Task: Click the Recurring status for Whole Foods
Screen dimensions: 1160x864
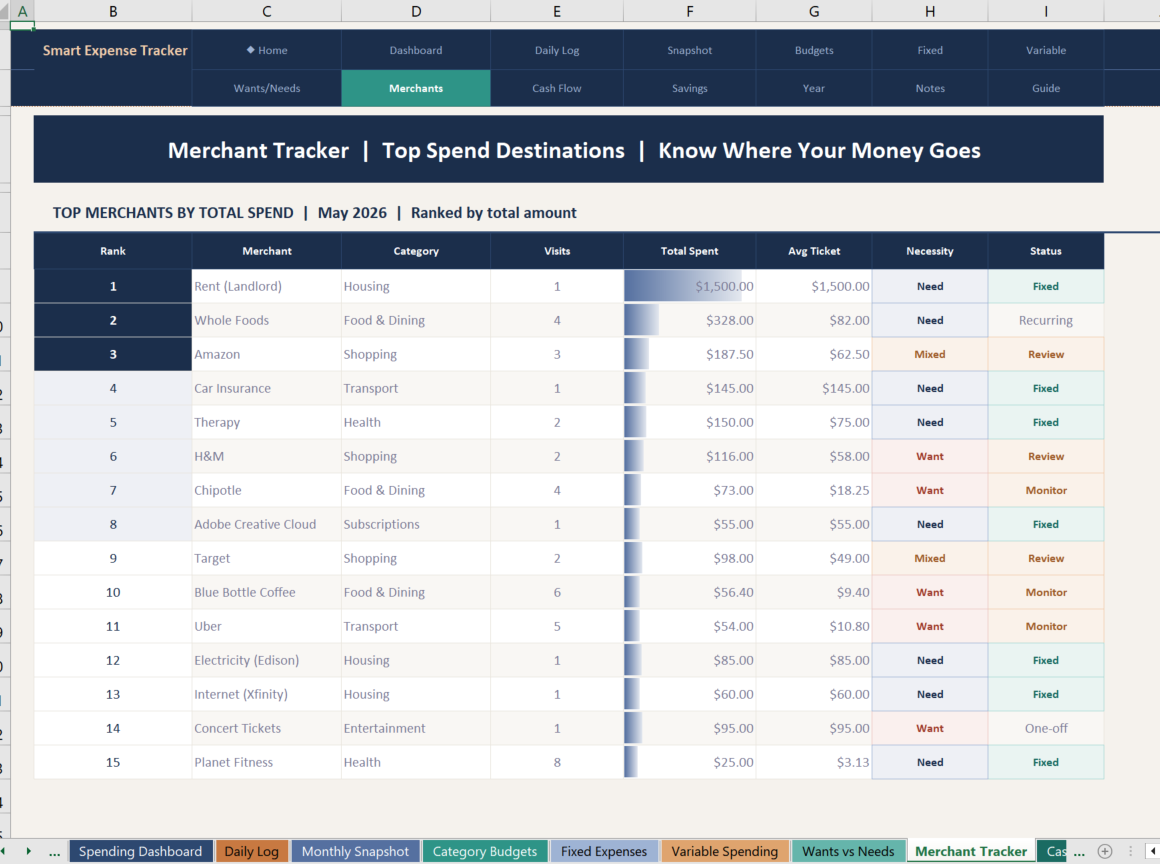Action: click(x=1046, y=320)
